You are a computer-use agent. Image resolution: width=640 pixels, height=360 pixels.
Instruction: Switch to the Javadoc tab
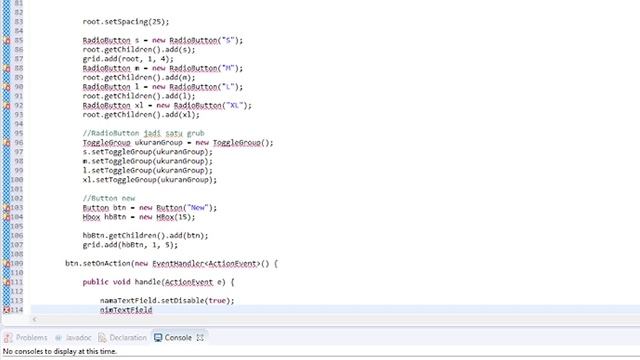click(73, 338)
